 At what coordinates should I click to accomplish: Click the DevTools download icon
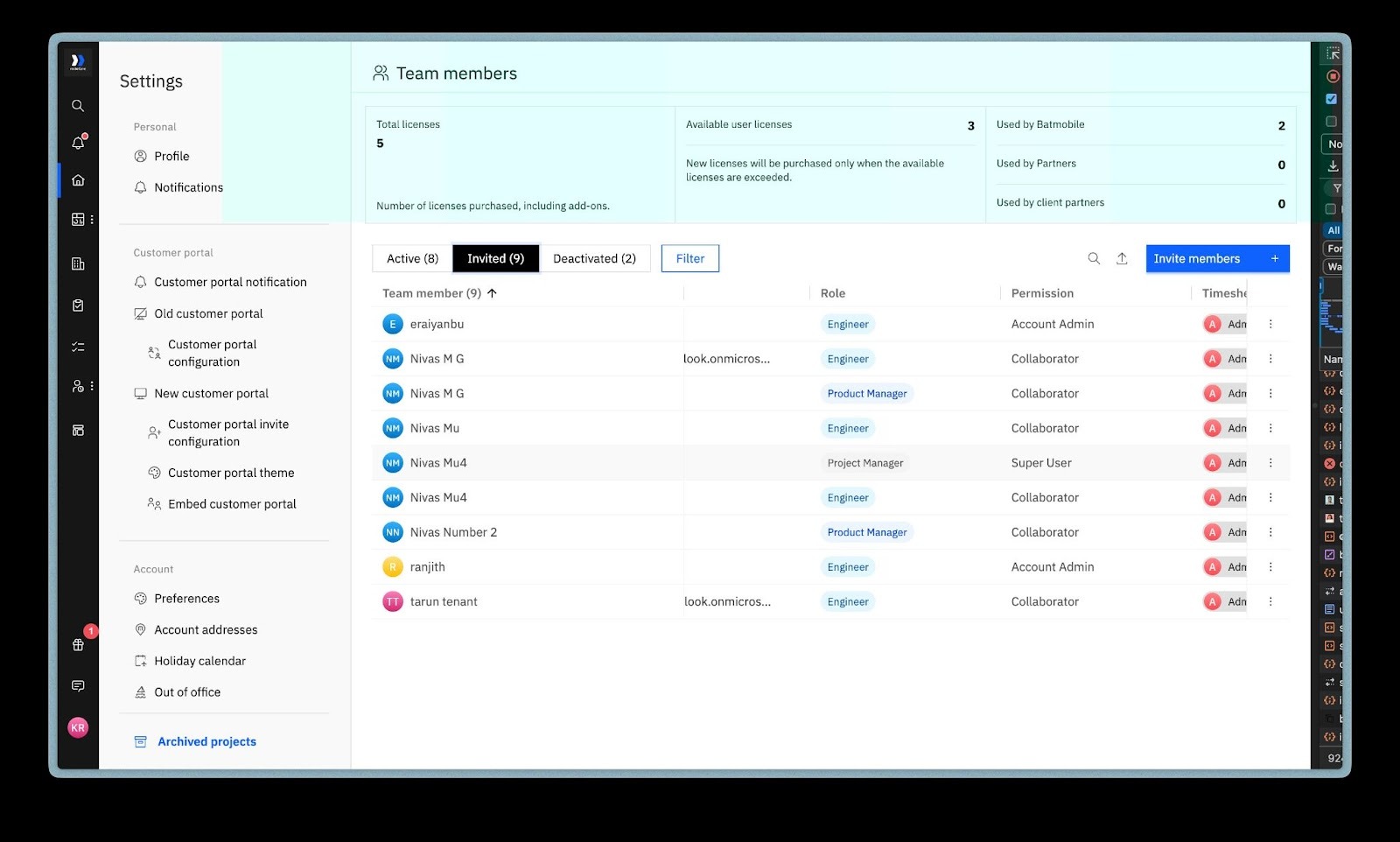coord(1333,165)
